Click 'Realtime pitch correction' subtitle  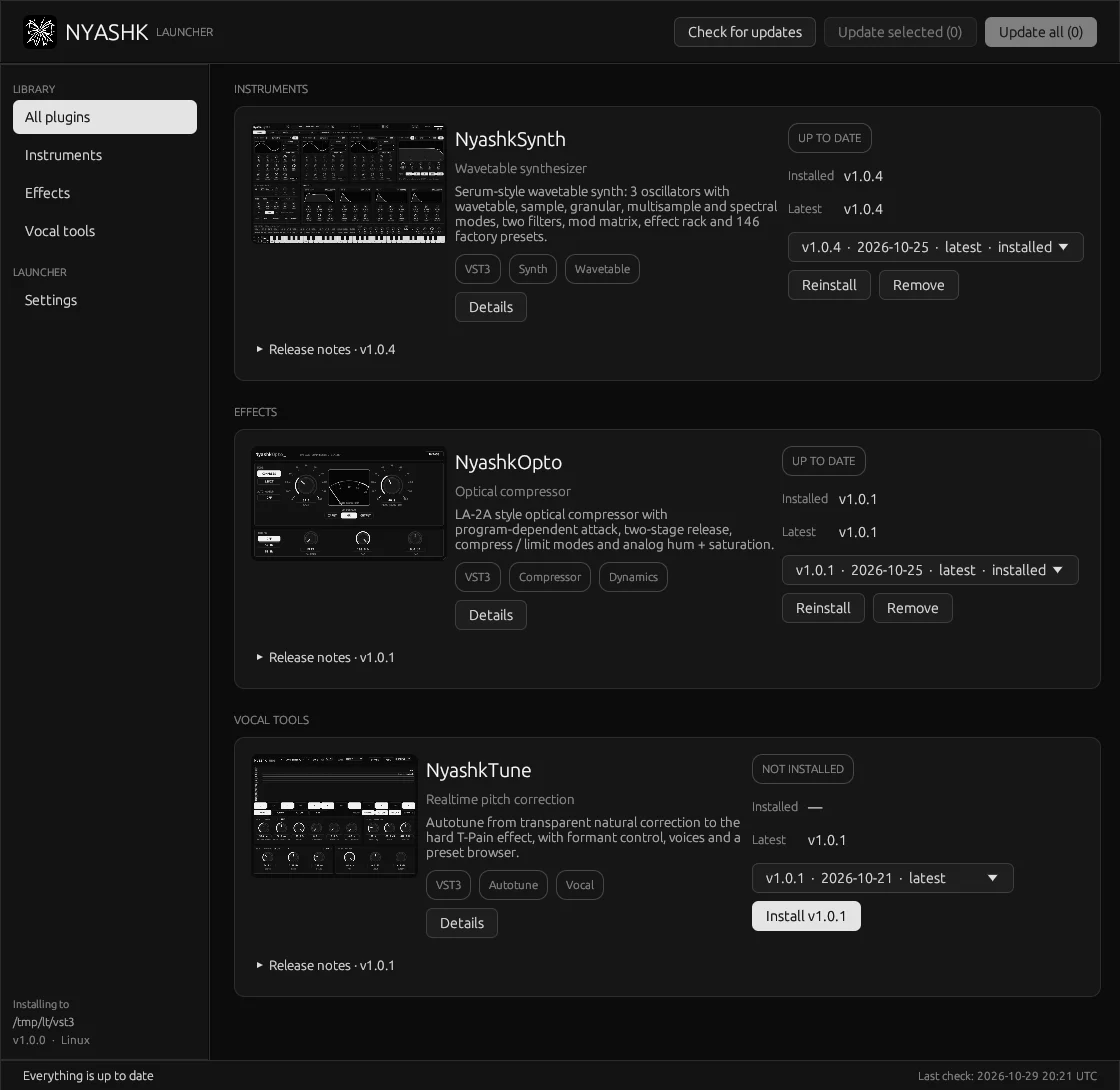click(x=500, y=799)
